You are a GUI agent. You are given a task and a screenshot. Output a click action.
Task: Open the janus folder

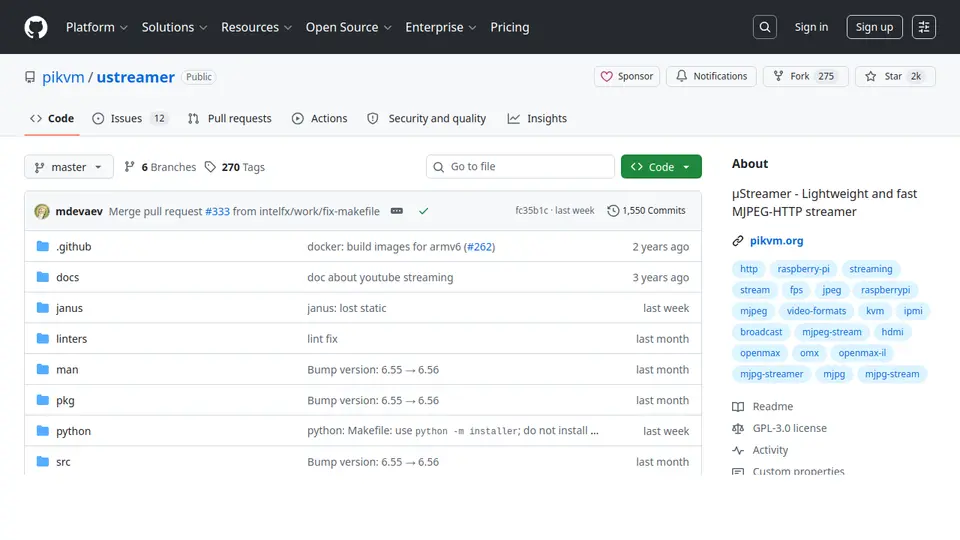69,308
